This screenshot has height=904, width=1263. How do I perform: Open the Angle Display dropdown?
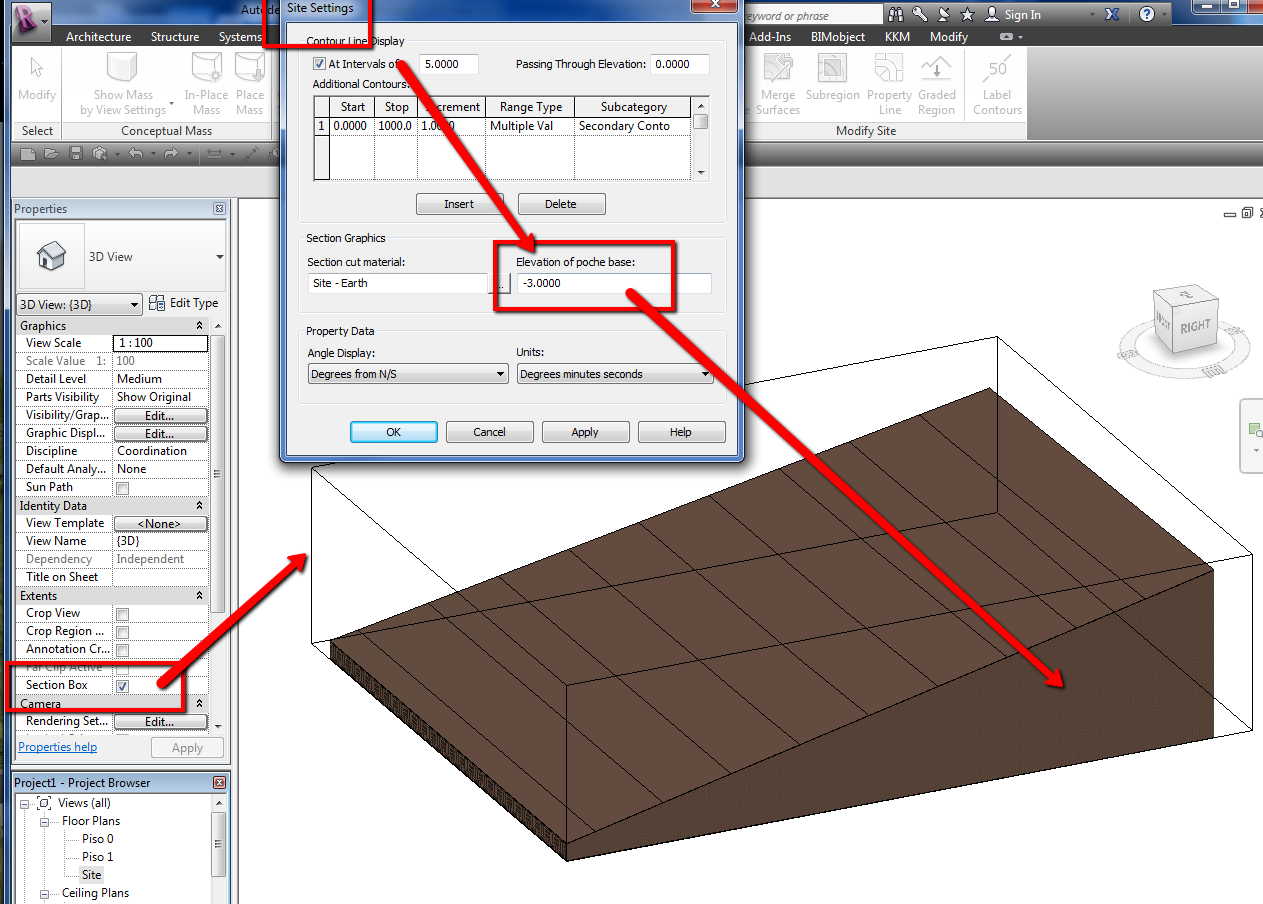tap(407, 374)
